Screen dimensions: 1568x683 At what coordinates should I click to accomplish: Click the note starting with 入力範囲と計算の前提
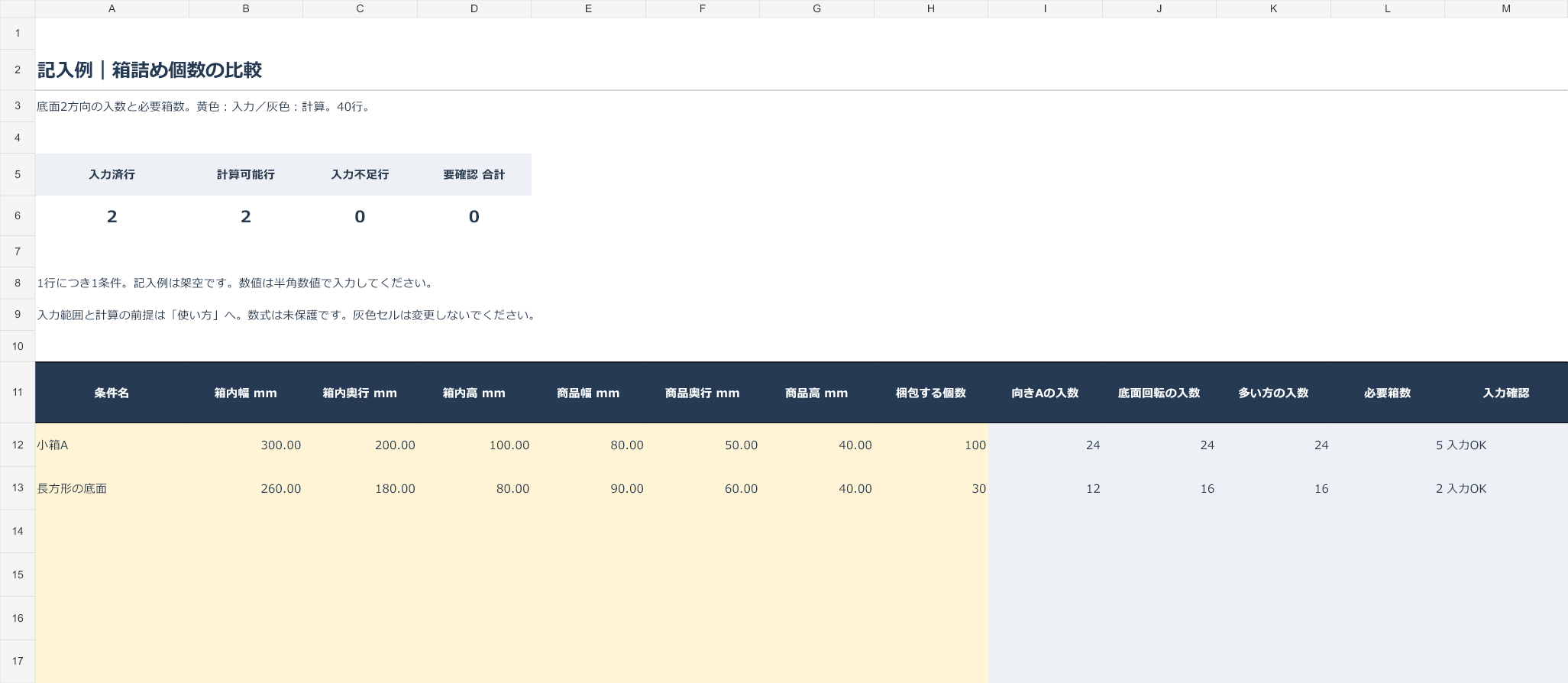(288, 316)
